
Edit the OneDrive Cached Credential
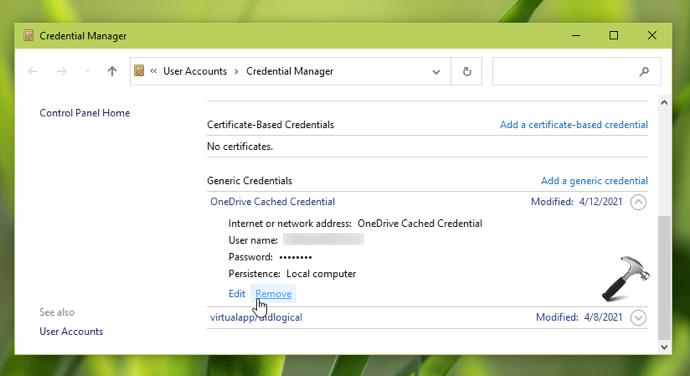point(237,294)
